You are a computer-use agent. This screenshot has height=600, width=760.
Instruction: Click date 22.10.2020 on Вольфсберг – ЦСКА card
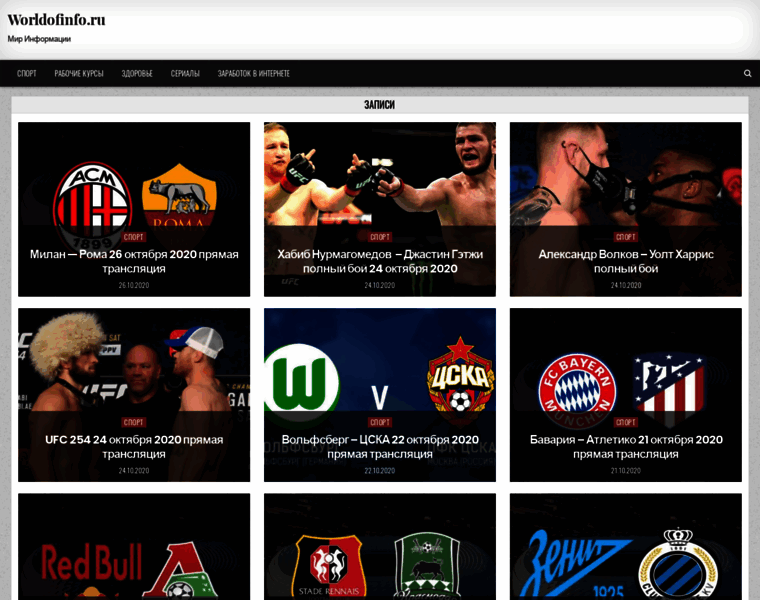[380, 471]
